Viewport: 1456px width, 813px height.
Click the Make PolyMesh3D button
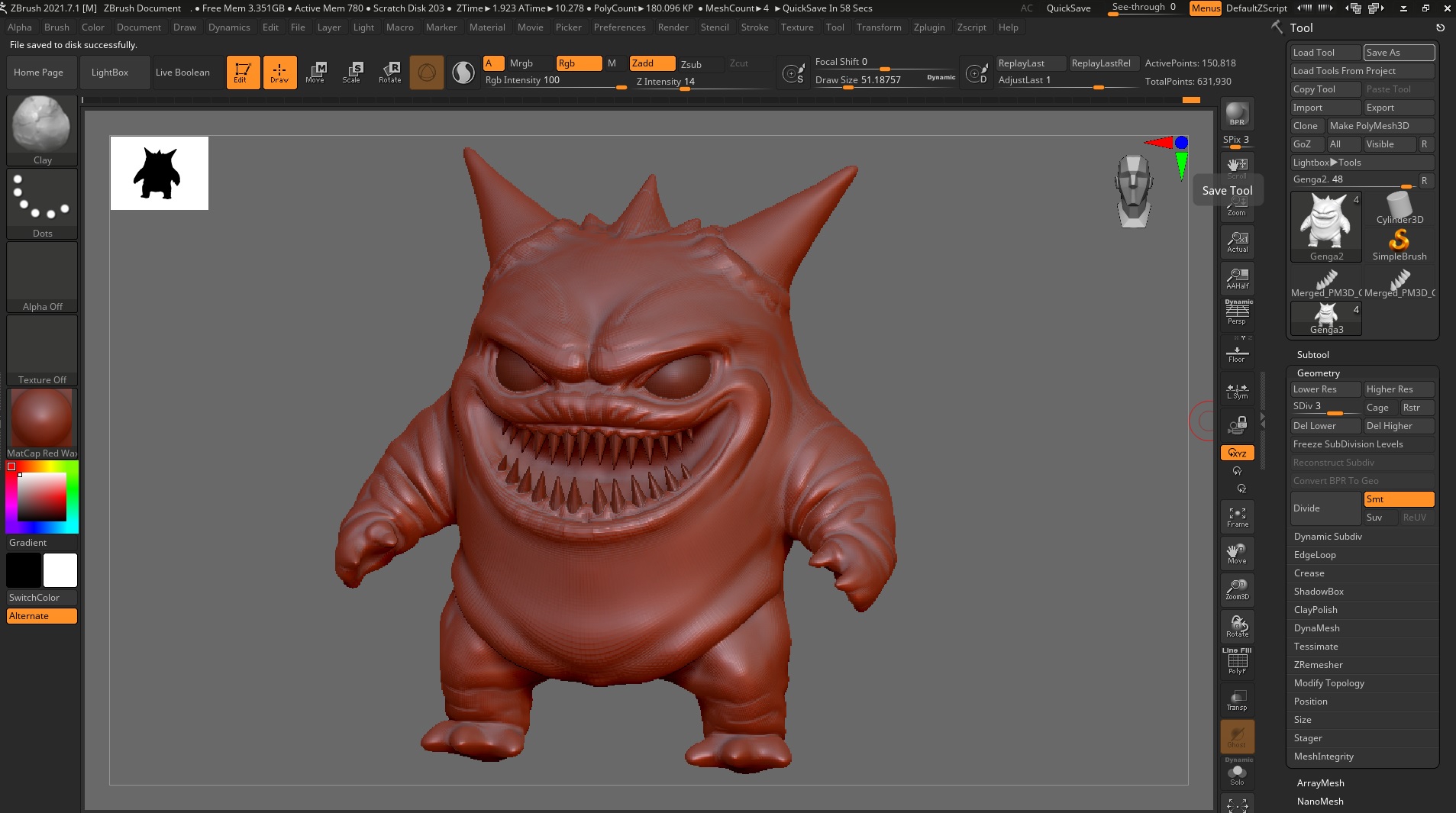[x=1380, y=126]
